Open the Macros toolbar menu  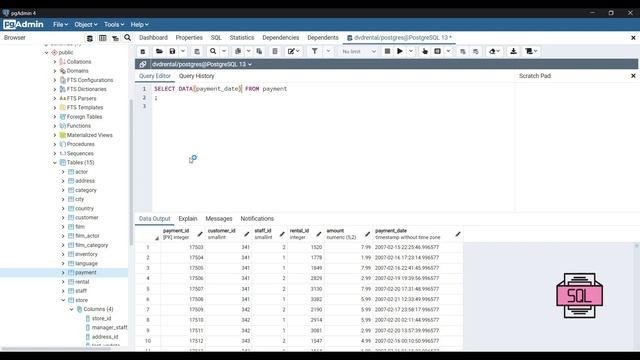pos(531,51)
